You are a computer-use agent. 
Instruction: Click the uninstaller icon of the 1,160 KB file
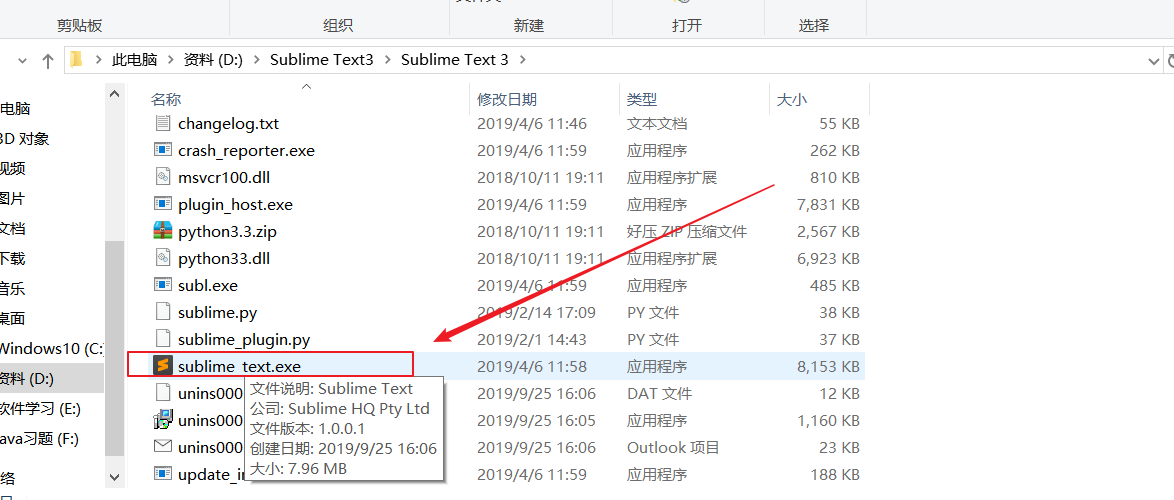(163, 420)
